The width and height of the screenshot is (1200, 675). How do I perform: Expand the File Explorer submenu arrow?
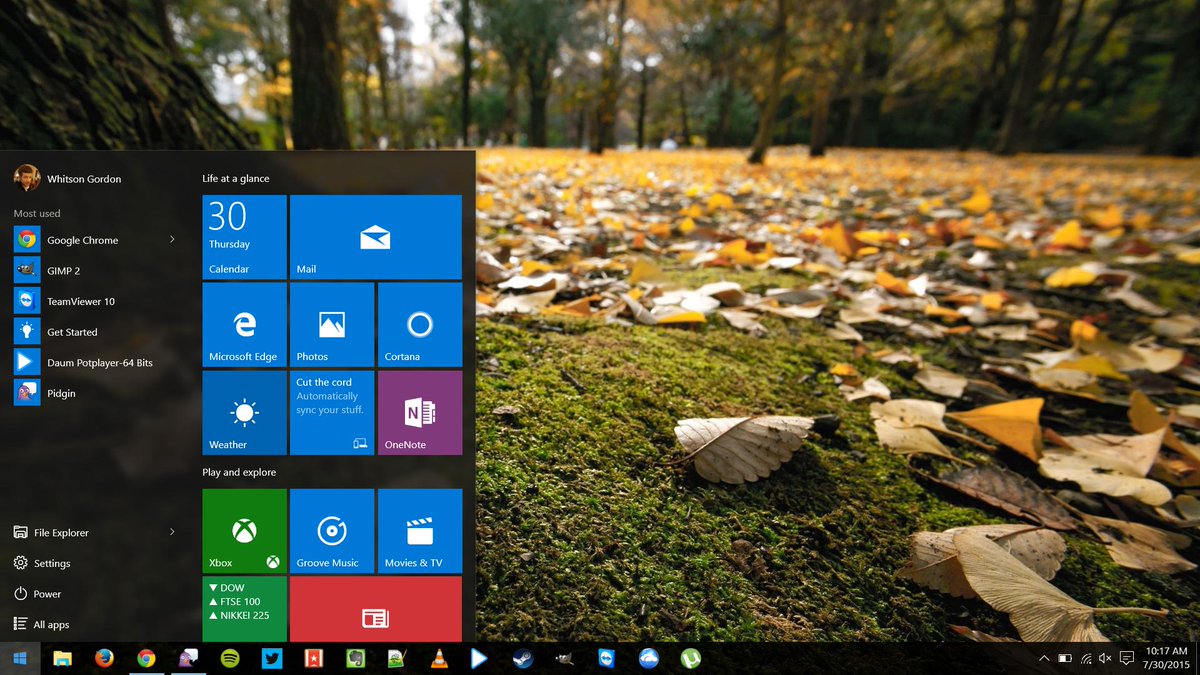pos(170,532)
